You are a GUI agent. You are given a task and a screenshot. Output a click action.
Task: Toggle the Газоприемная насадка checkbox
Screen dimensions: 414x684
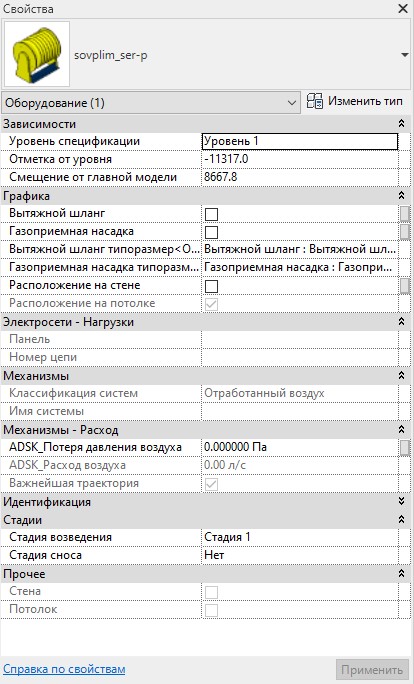click(212, 232)
